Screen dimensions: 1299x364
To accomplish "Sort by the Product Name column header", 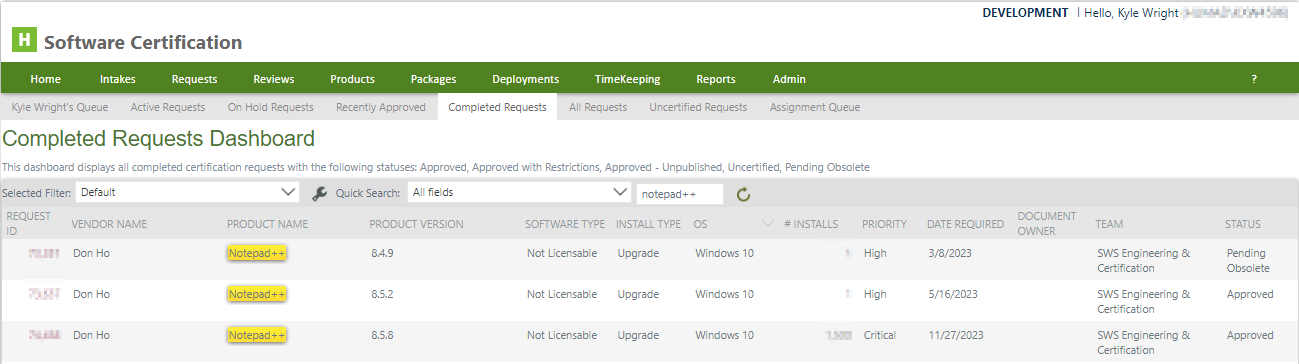I will (x=267, y=224).
